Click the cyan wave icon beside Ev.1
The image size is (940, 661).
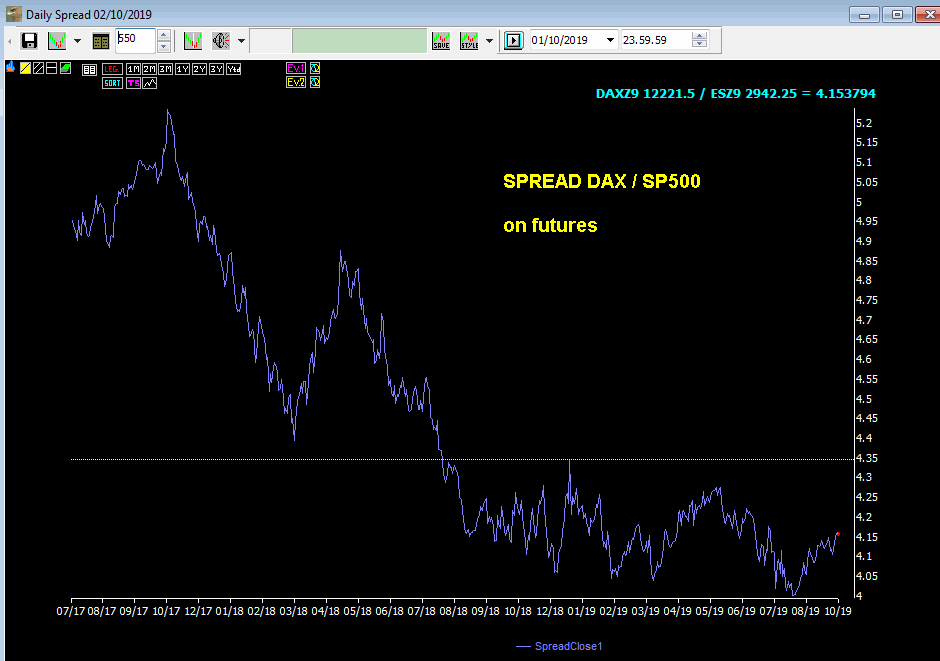[x=315, y=68]
